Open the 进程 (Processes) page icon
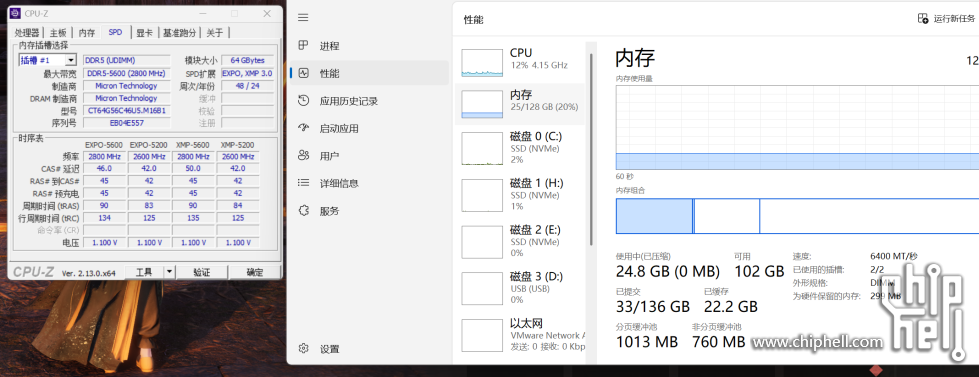 [x=303, y=46]
